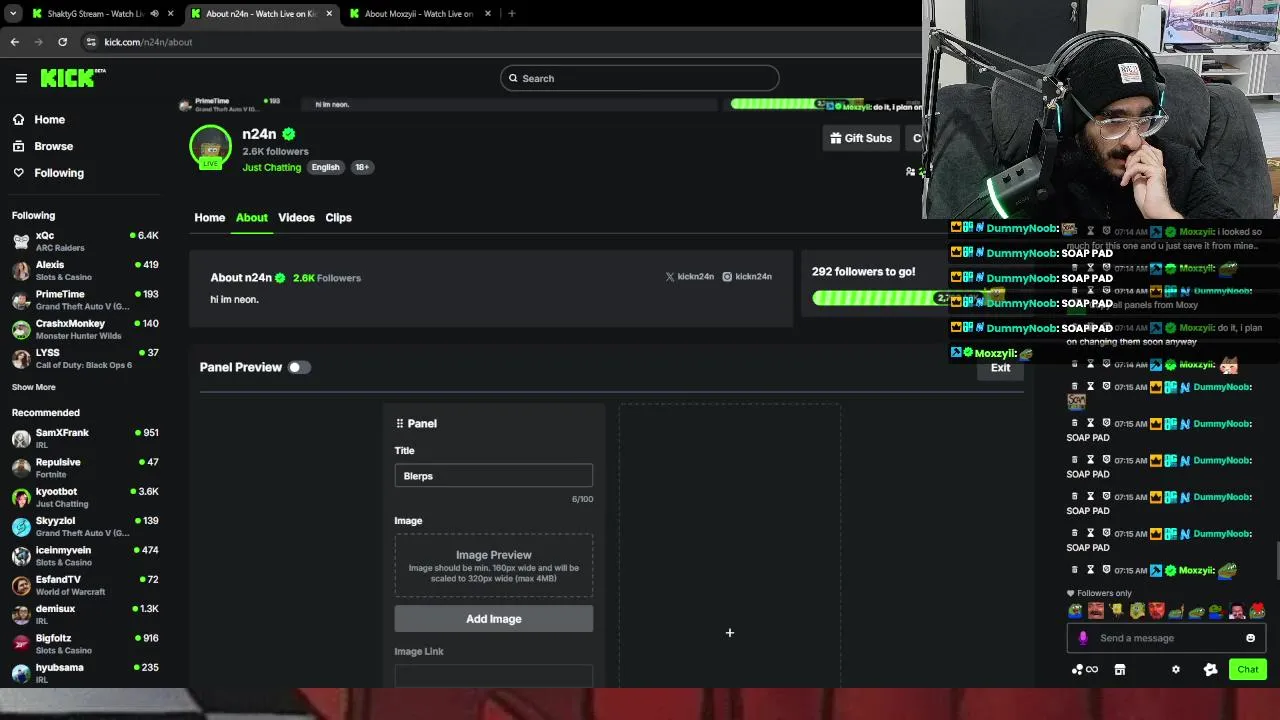Click the Panel drag handle icon
The width and height of the screenshot is (1280, 720).
[400, 424]
